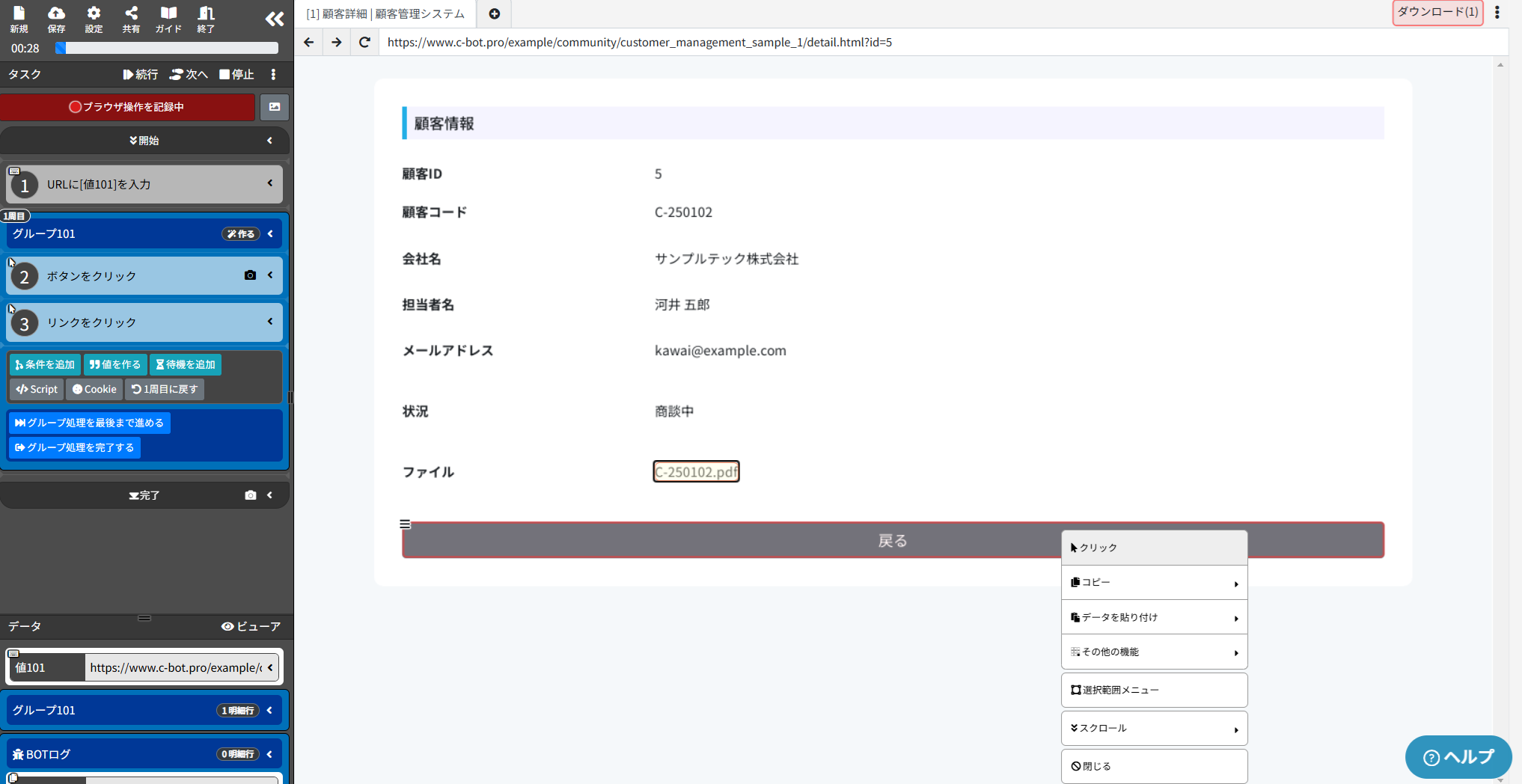Image resolution: width=1522 pixels, height=784 pixels.
Task: Click the URL address bar
Action: [x=943, y=42]
